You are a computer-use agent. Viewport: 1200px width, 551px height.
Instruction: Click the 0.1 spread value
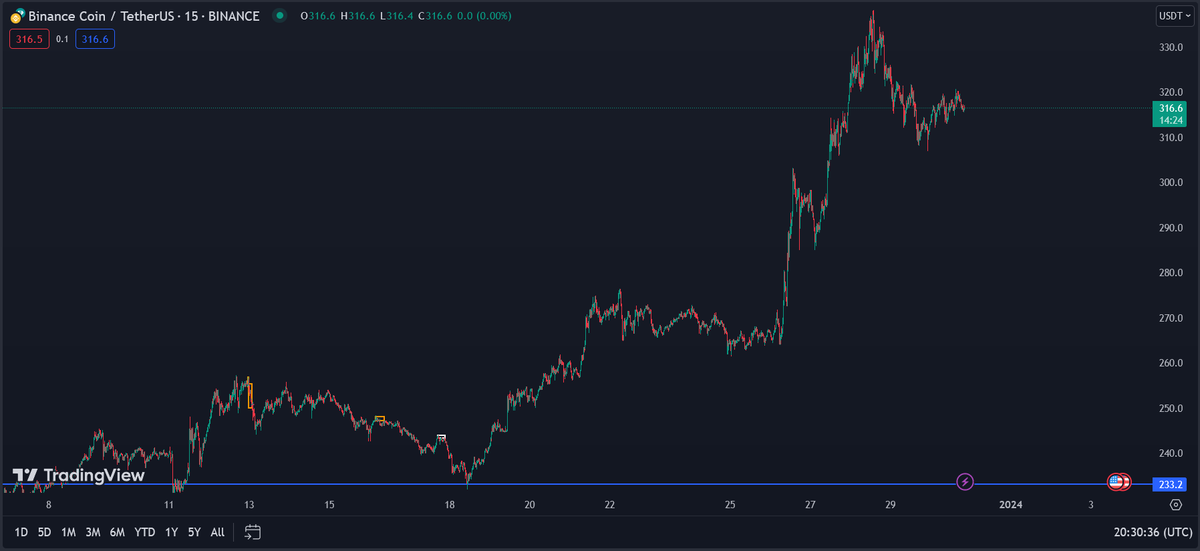pos(61,39)
